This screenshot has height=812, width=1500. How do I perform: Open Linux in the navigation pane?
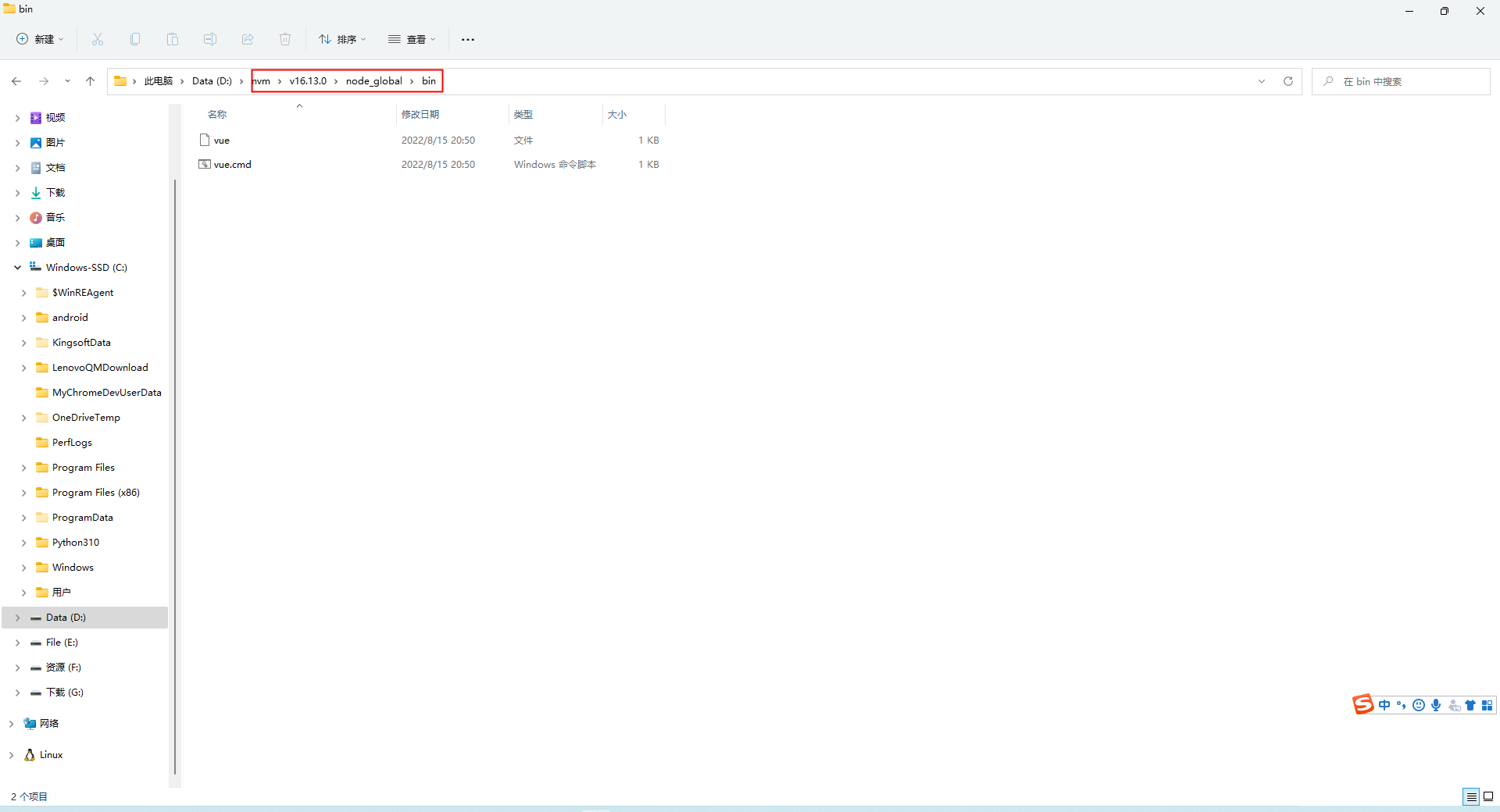[51, 755]
